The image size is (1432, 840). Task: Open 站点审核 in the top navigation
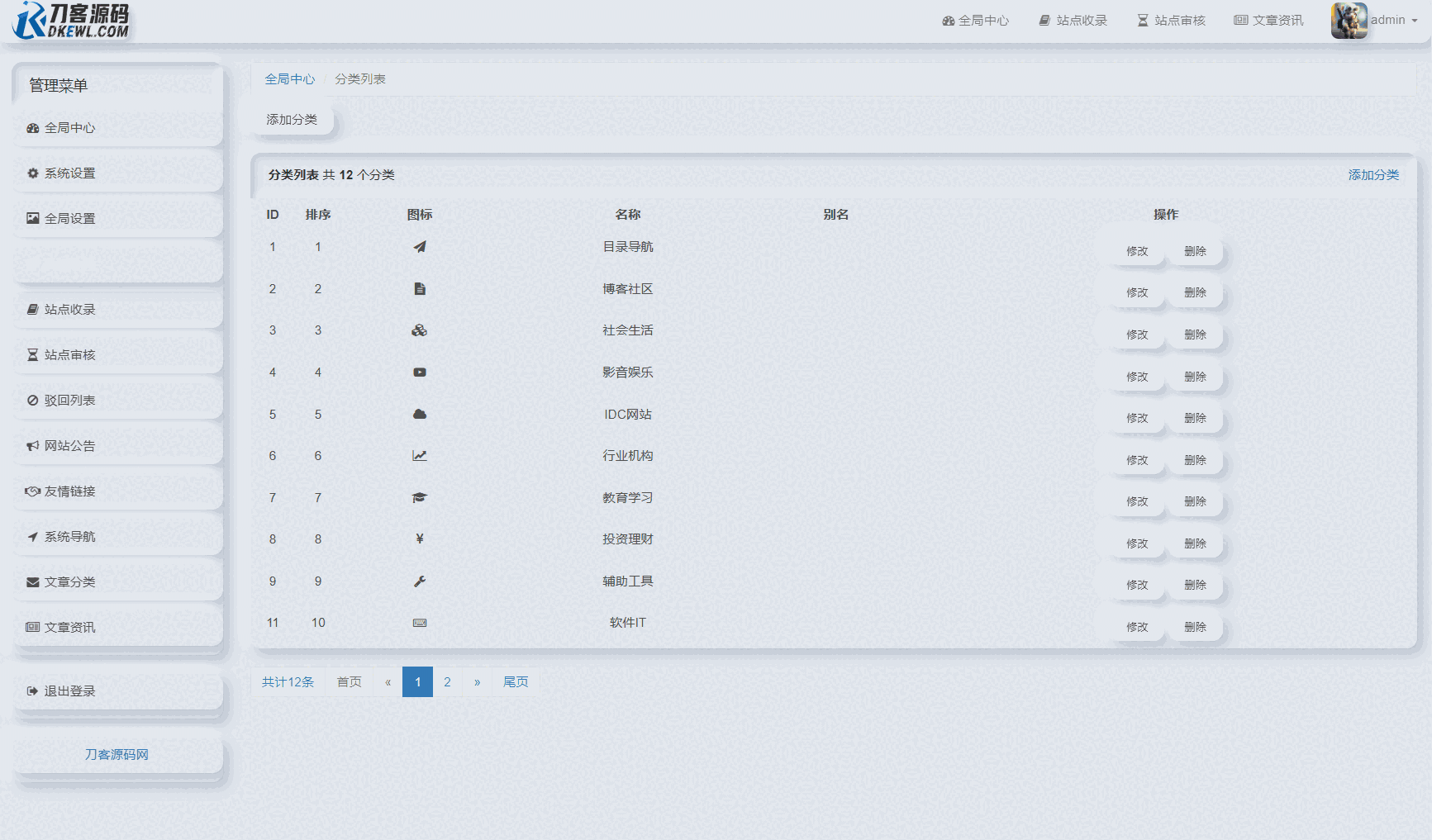click(1172, 21)
